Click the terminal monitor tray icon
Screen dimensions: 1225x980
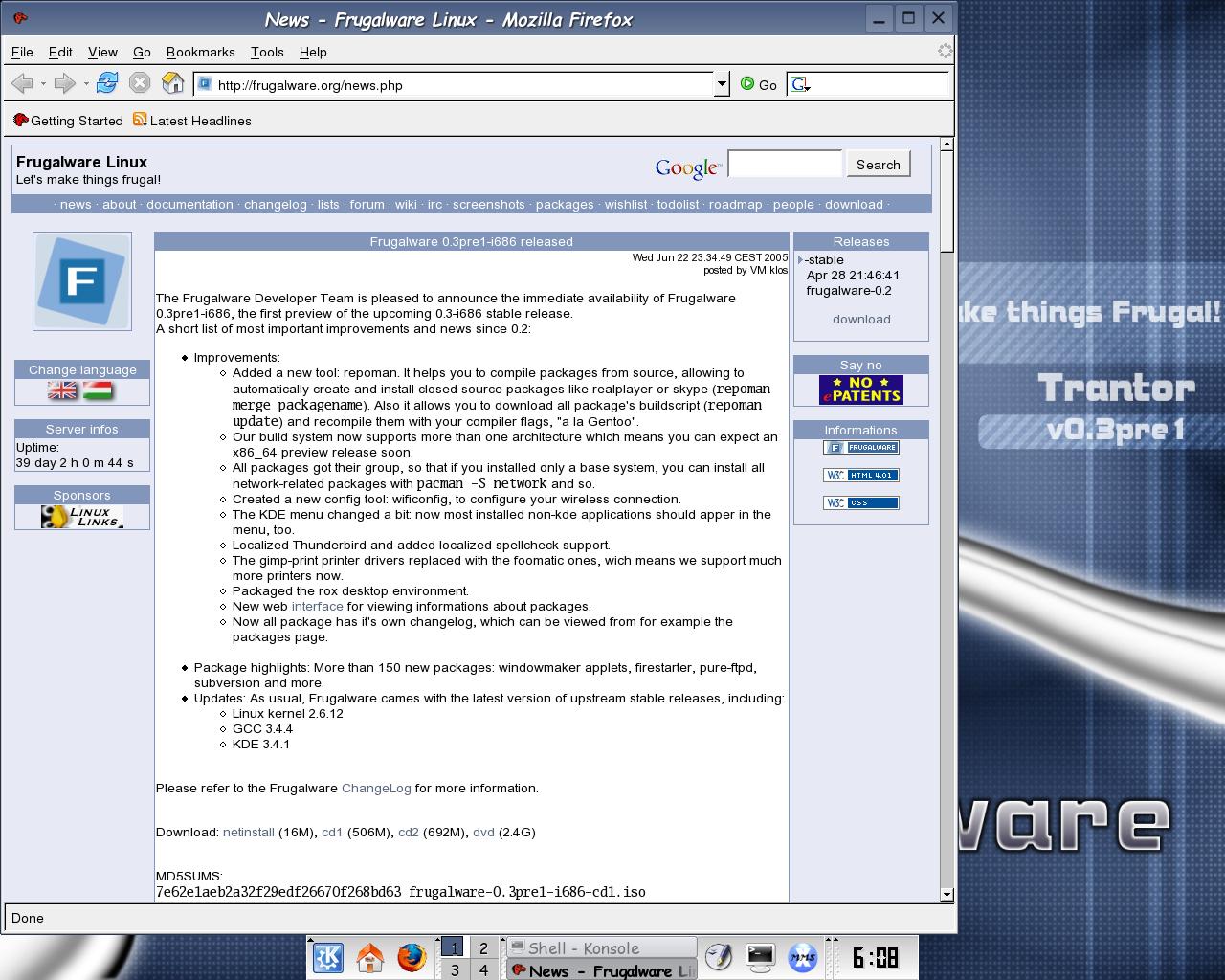[760, 956]
